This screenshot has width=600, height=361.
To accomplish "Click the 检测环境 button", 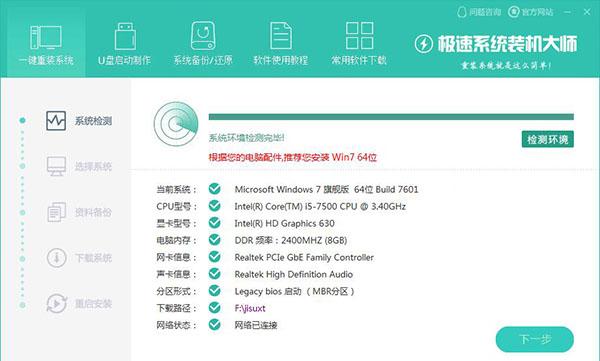I will pyautogui.click(x=548, y=139).
